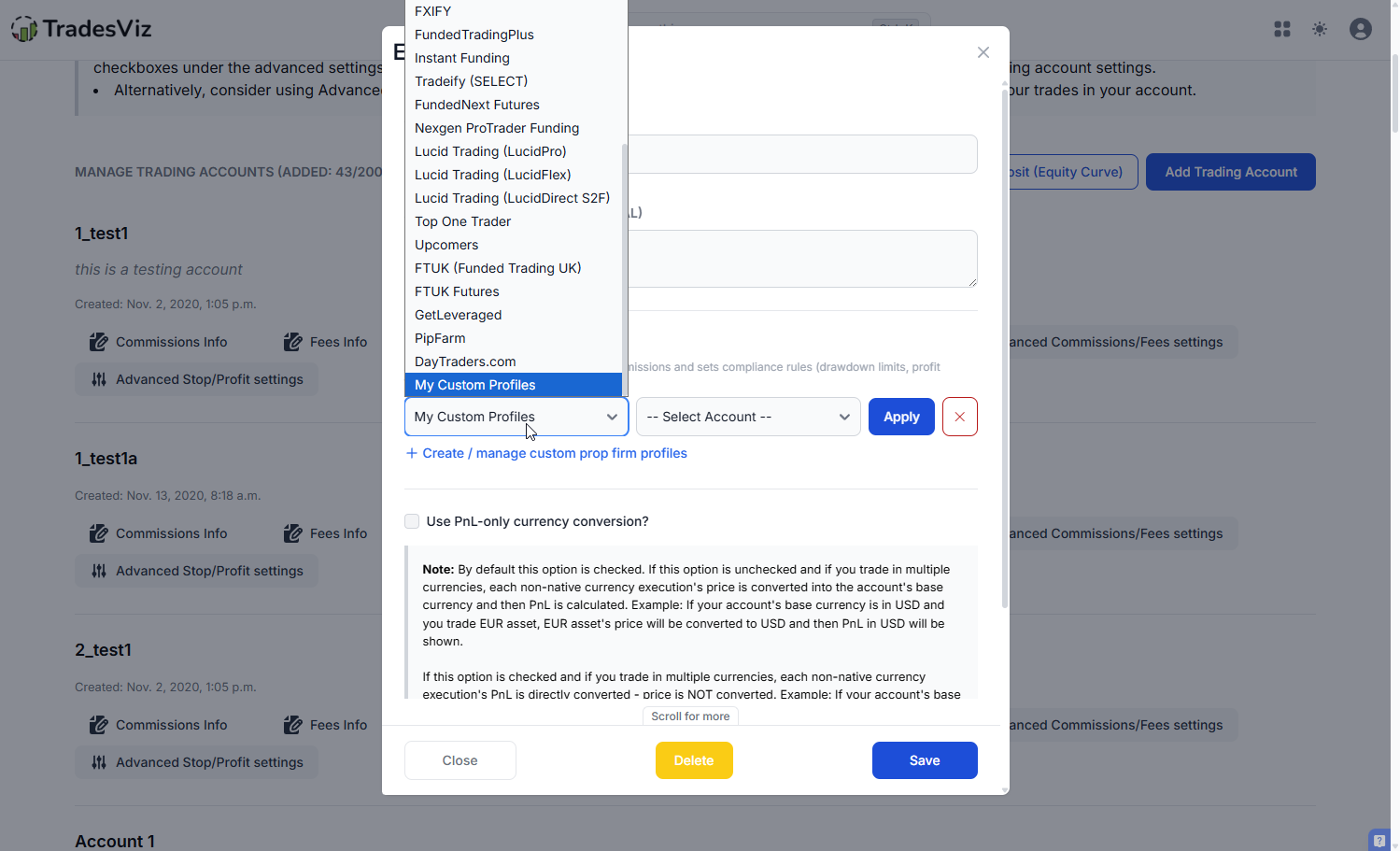This screenshot has height=851, width=1400.
Task: Click sliders icon of Advanced Stop/Profit settings under 2_test1
Action: pos(99,762)
